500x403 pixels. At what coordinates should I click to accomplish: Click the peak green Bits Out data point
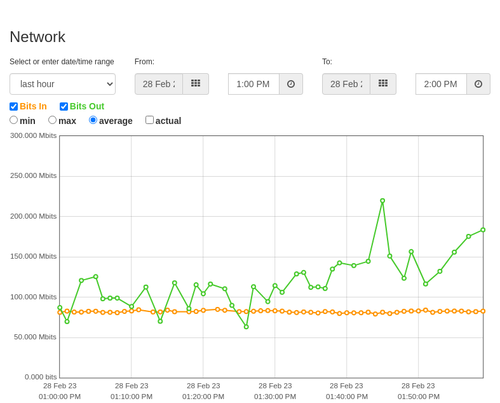tap(382, 201)
